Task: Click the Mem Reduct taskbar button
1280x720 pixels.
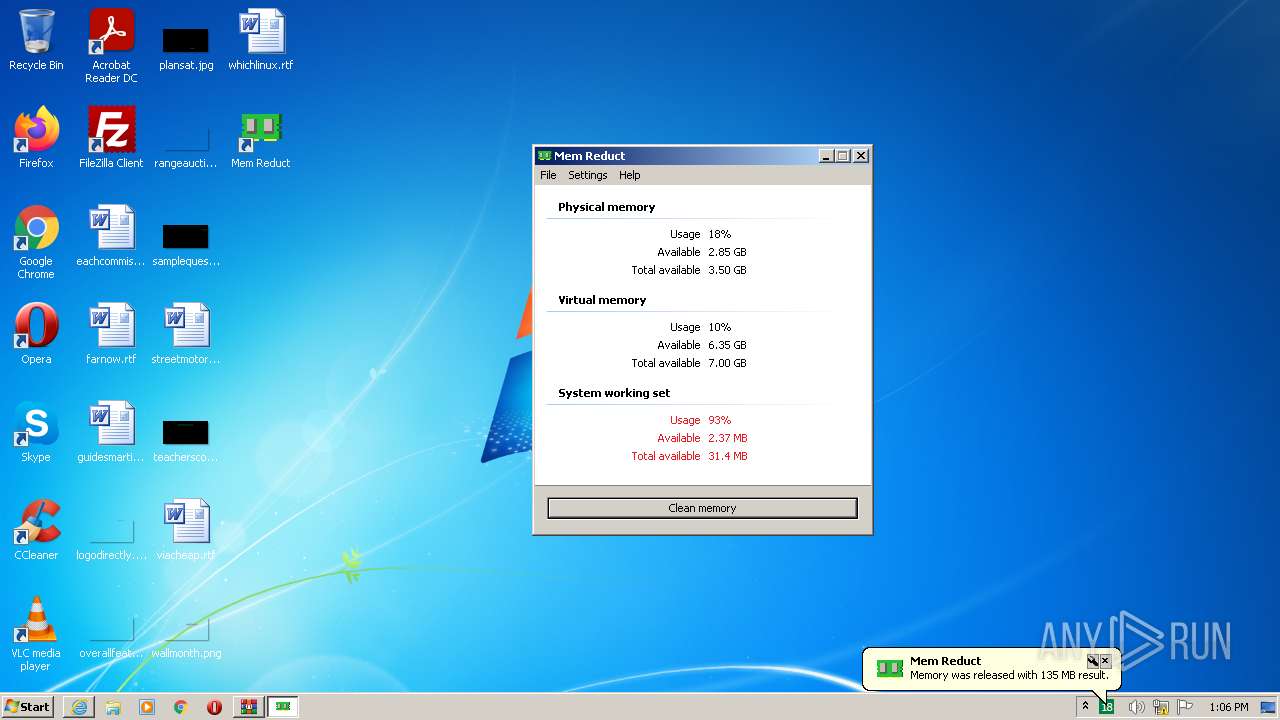Action: tap(282, 707)
